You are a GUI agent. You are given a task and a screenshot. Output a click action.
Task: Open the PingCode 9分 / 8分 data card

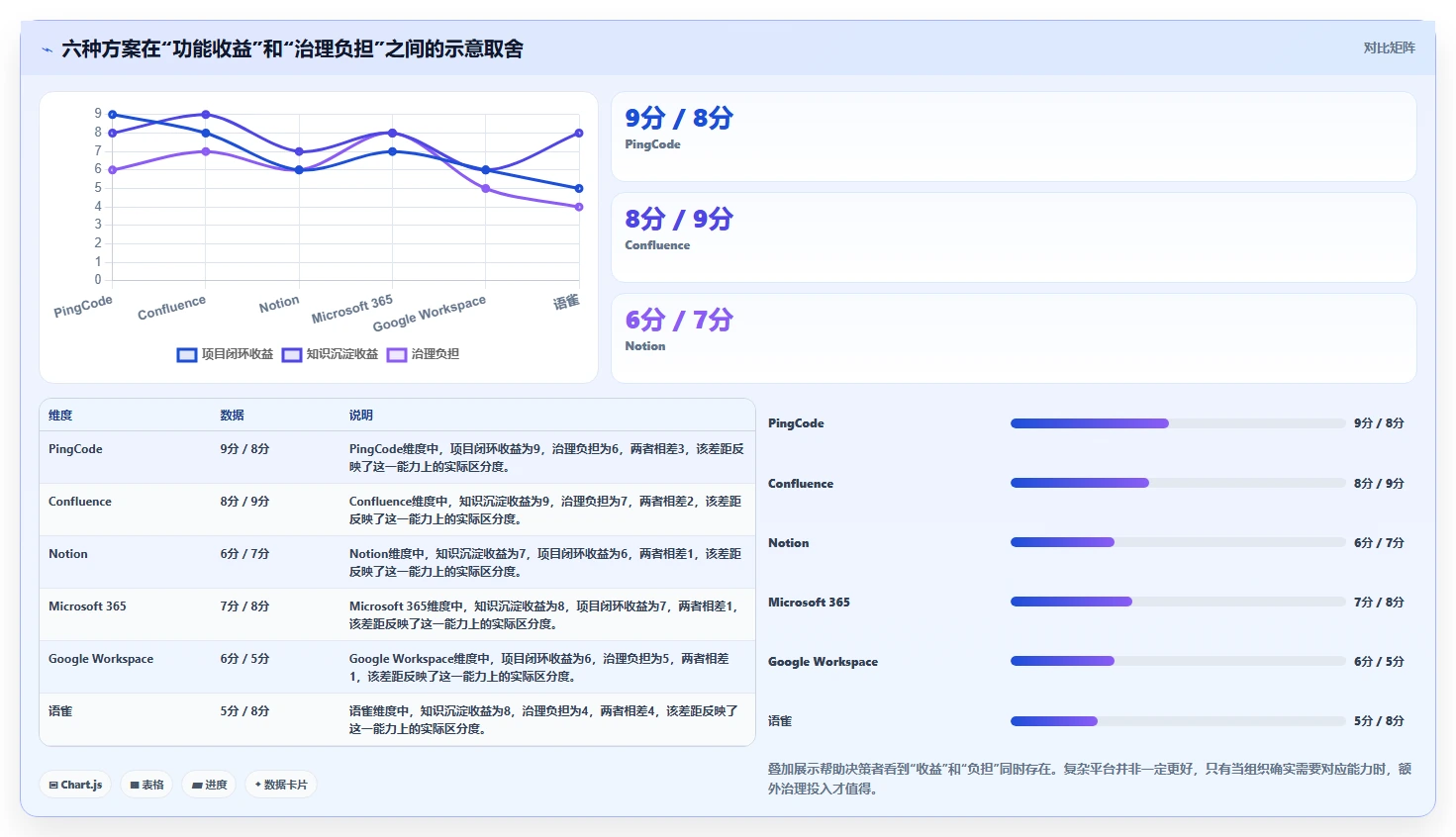point(1014,137)
